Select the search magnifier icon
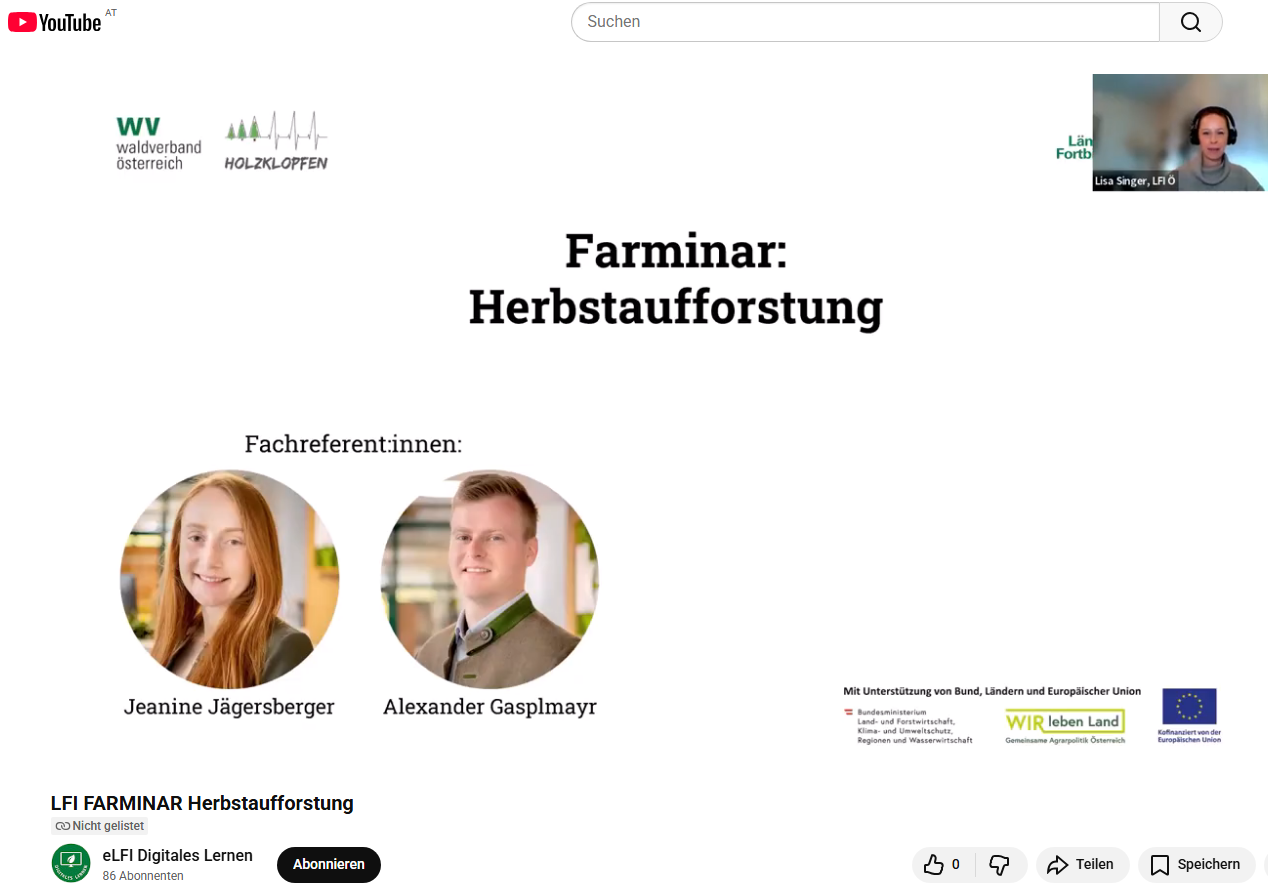Image resolution: width=1268 pixels, height=891 pixels. 1189,21
